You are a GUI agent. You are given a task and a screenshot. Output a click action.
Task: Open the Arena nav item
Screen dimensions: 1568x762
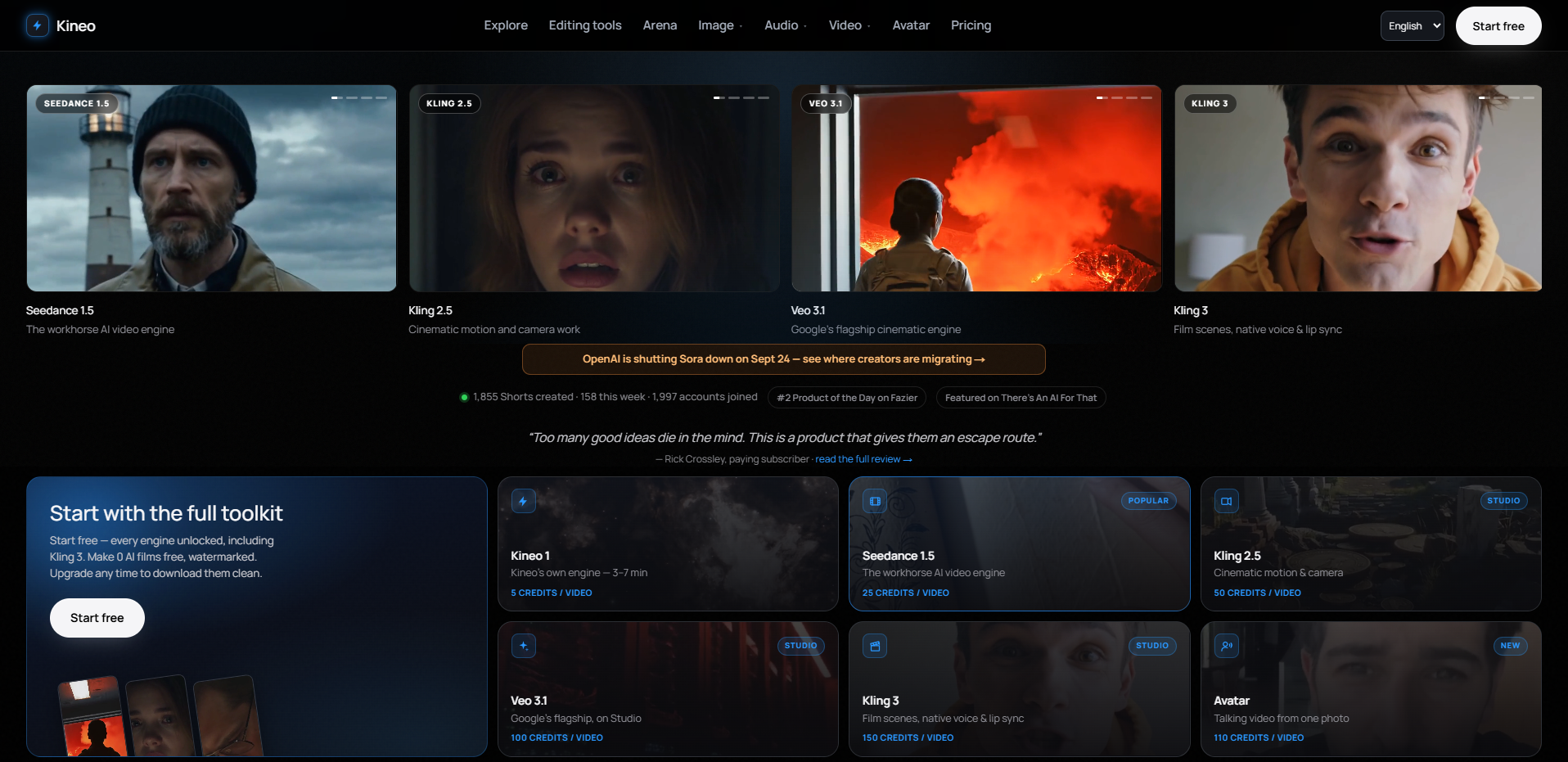660,25
